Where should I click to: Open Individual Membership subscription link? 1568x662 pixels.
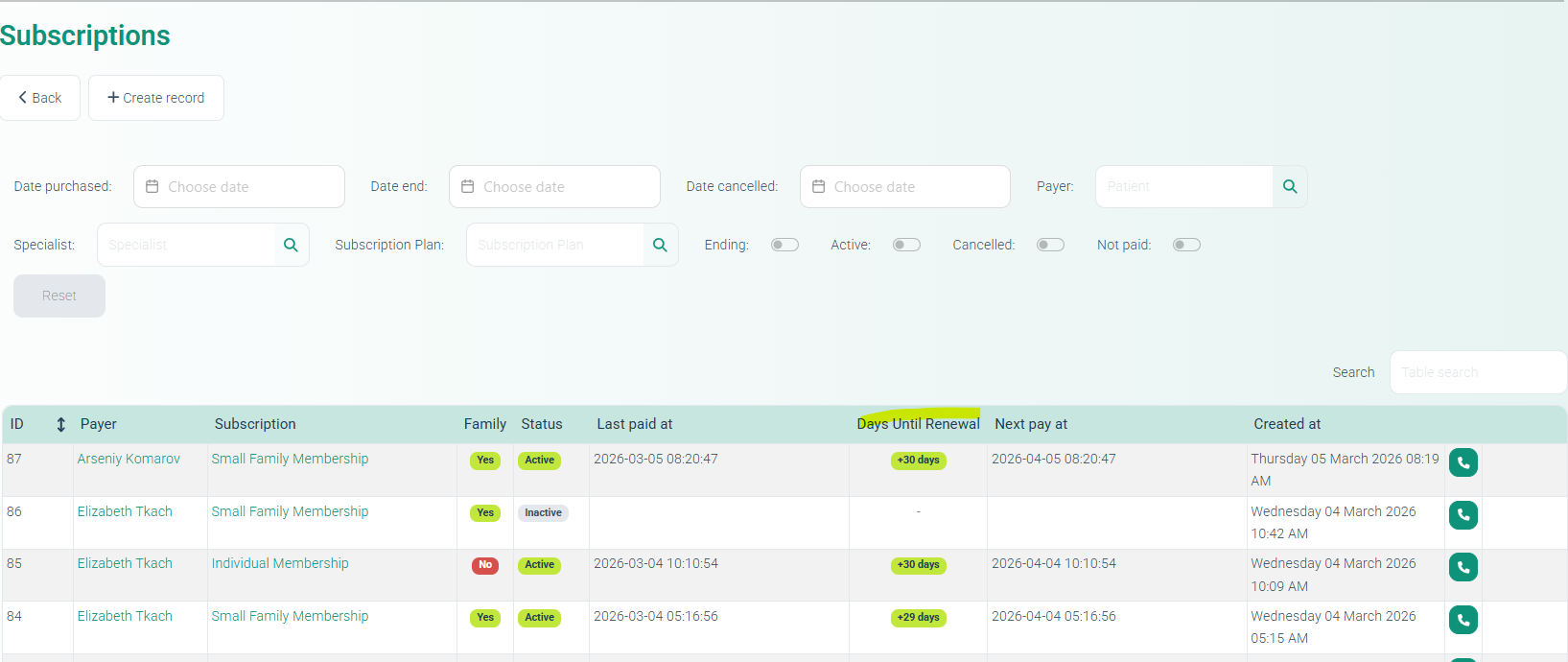(x=280, y=563)
